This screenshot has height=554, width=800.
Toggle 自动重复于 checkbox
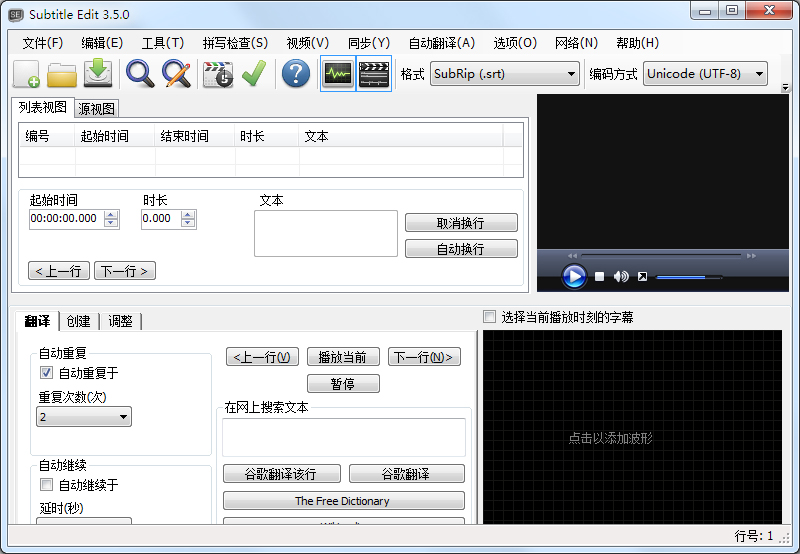(x=46, y=373)
